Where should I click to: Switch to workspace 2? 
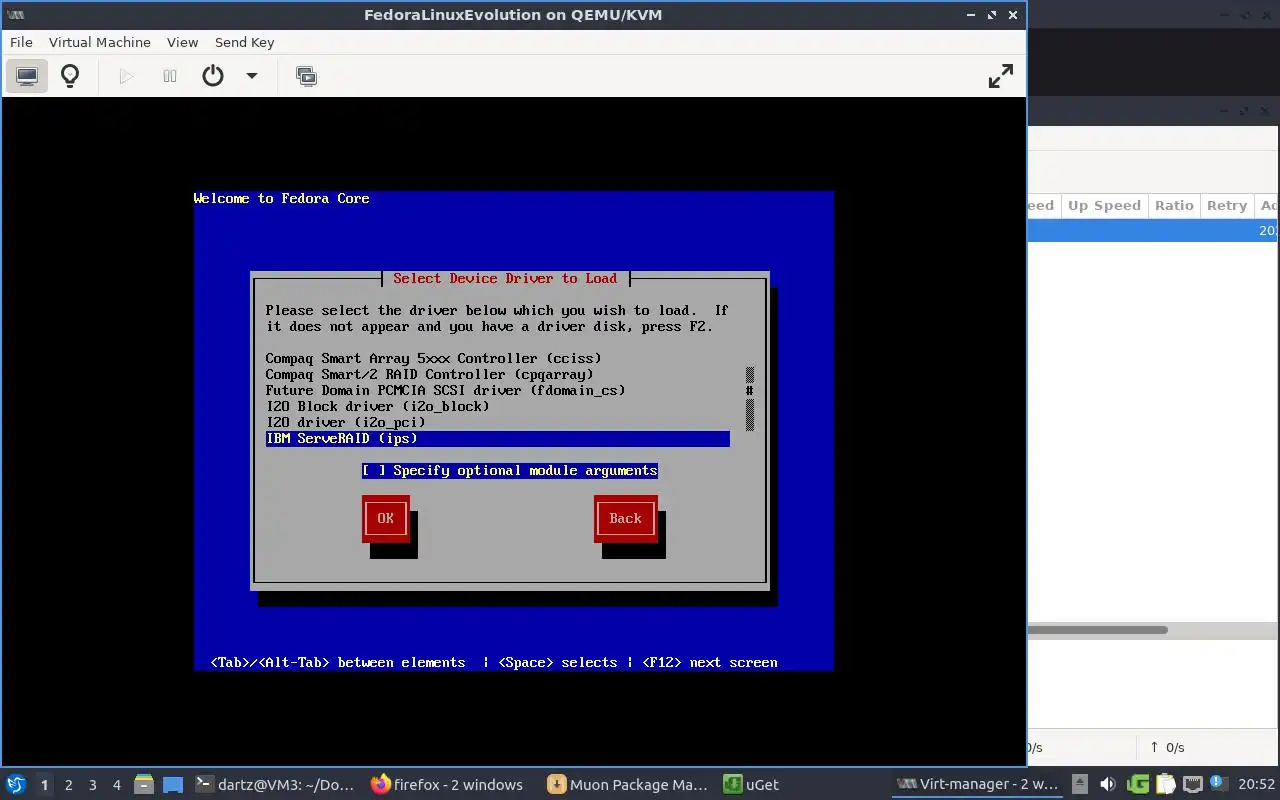point(68,785)
